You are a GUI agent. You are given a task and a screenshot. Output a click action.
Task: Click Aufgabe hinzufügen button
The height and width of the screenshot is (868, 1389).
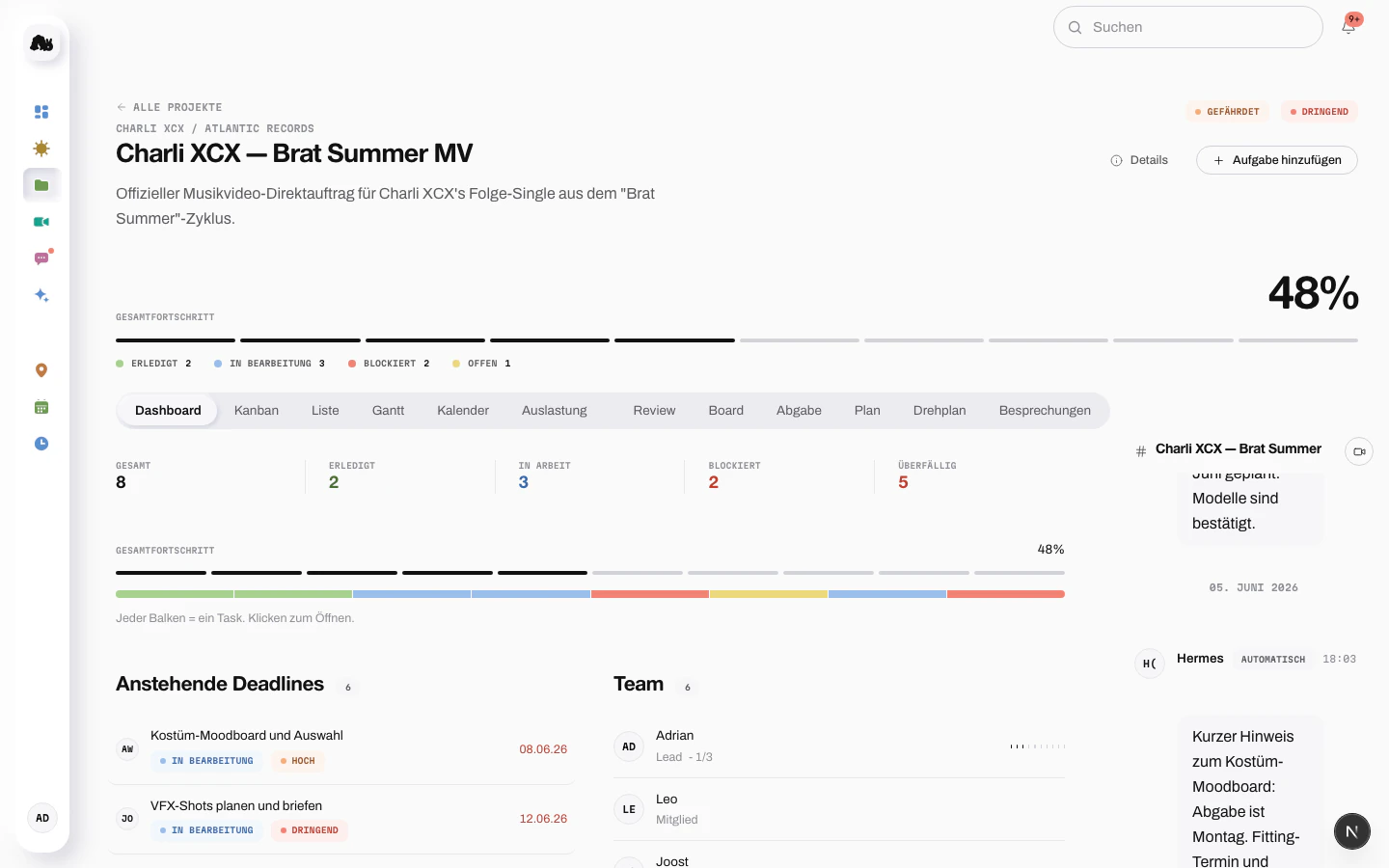tap(1277, 160)
